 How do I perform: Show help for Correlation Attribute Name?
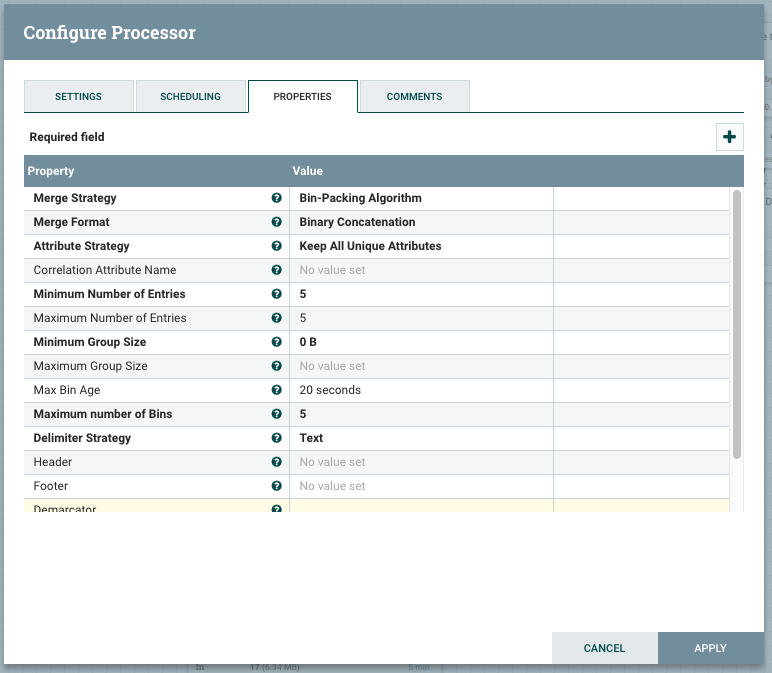click(276, 270)
